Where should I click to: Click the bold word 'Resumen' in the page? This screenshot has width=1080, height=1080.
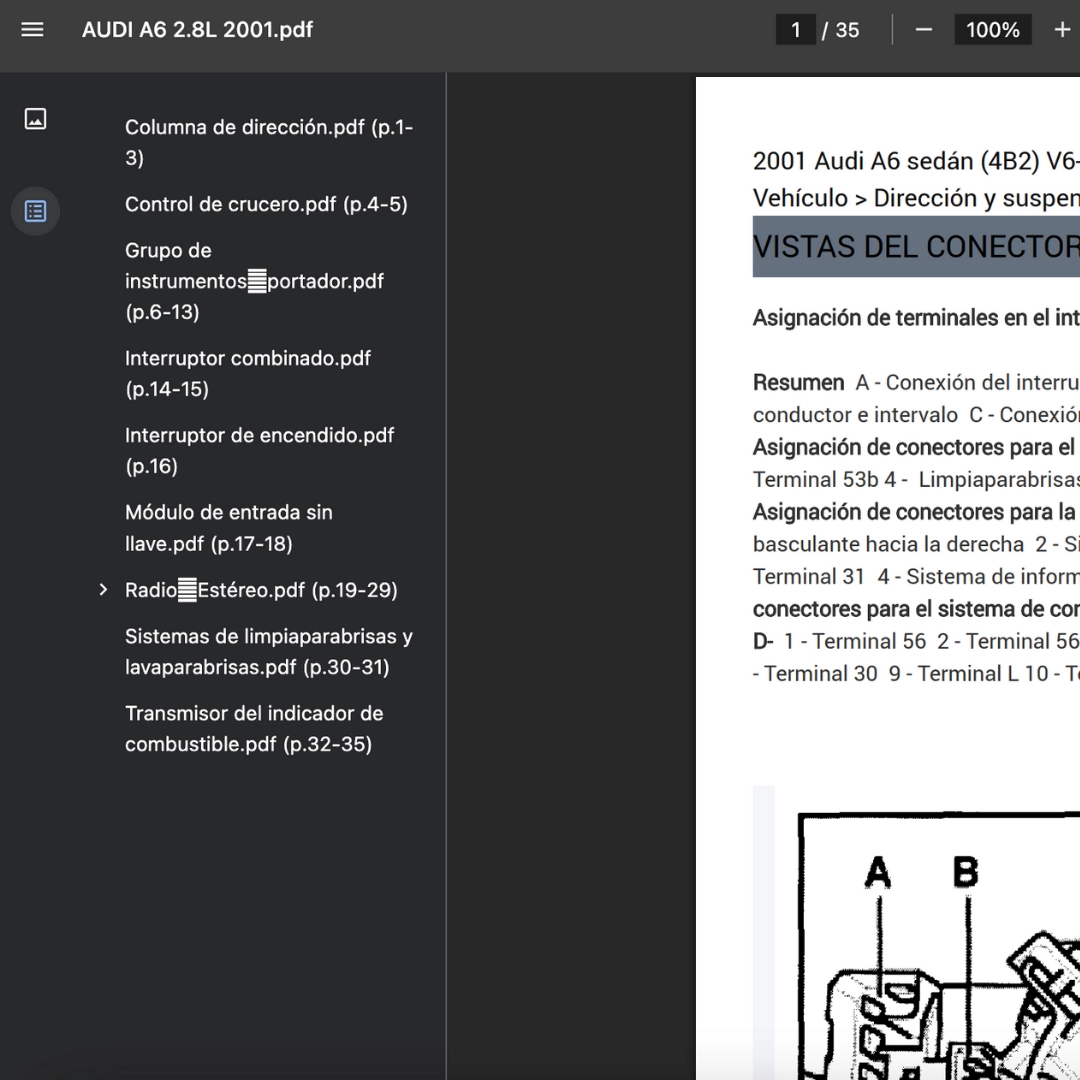click(x=798, y=382)
